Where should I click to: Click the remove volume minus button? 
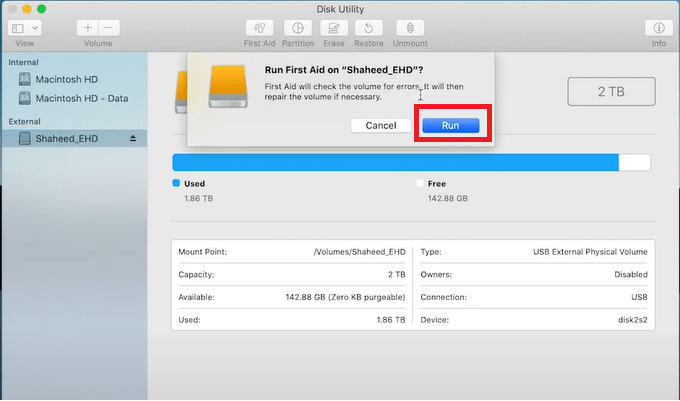click(108, 29)
